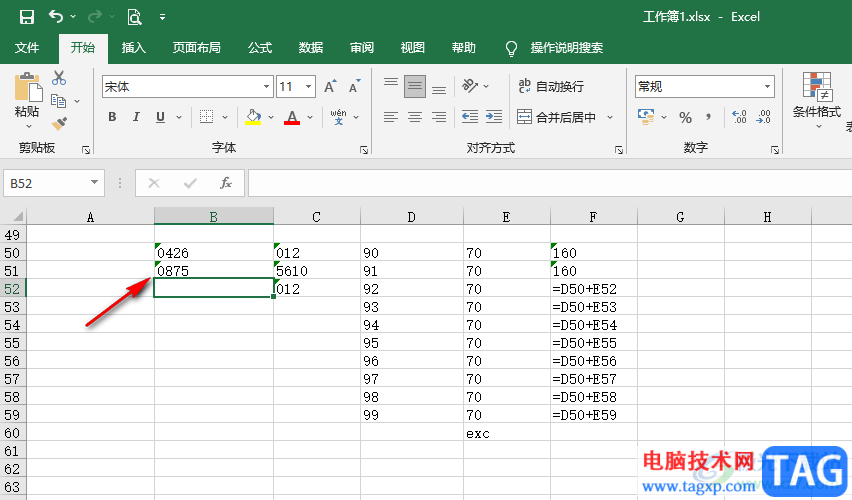Switch to the 公式 ribbon tab

pyautogui.click(x=260, y=48)
